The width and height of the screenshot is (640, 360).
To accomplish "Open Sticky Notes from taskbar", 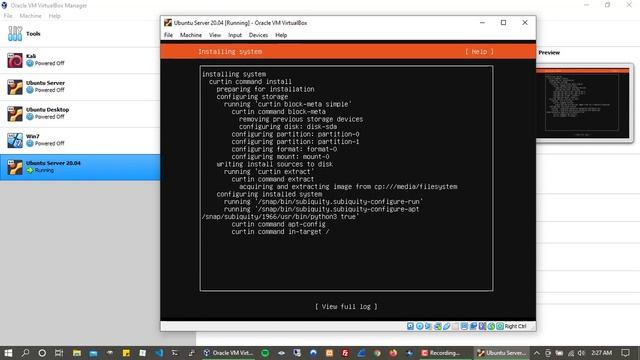I will point(126,353).
